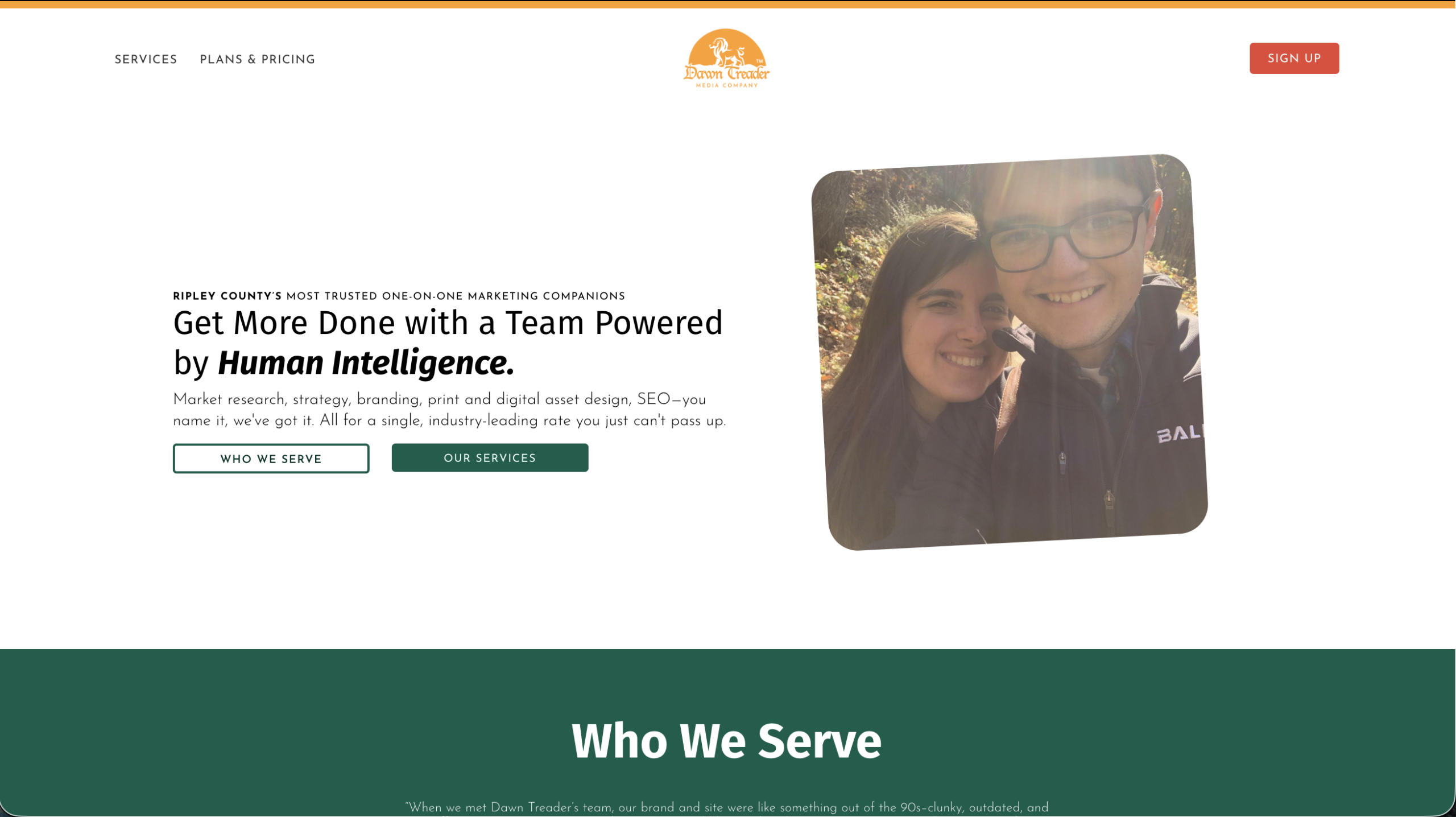This screenshot has height=817, width=1456.
Task: Click the 'Ripley County's' bold tagline text
Action: 227,296
